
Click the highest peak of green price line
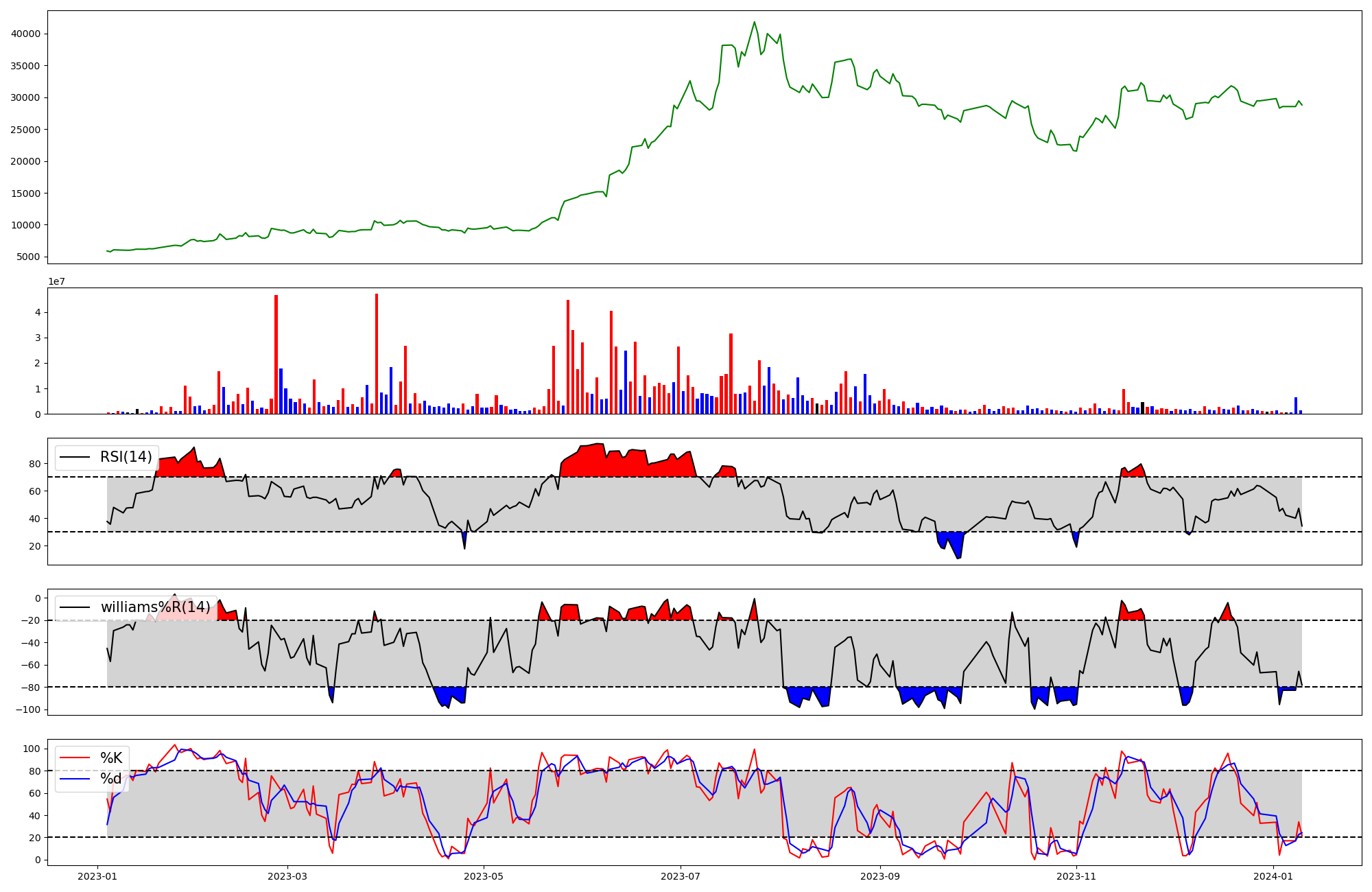(755, 22)
